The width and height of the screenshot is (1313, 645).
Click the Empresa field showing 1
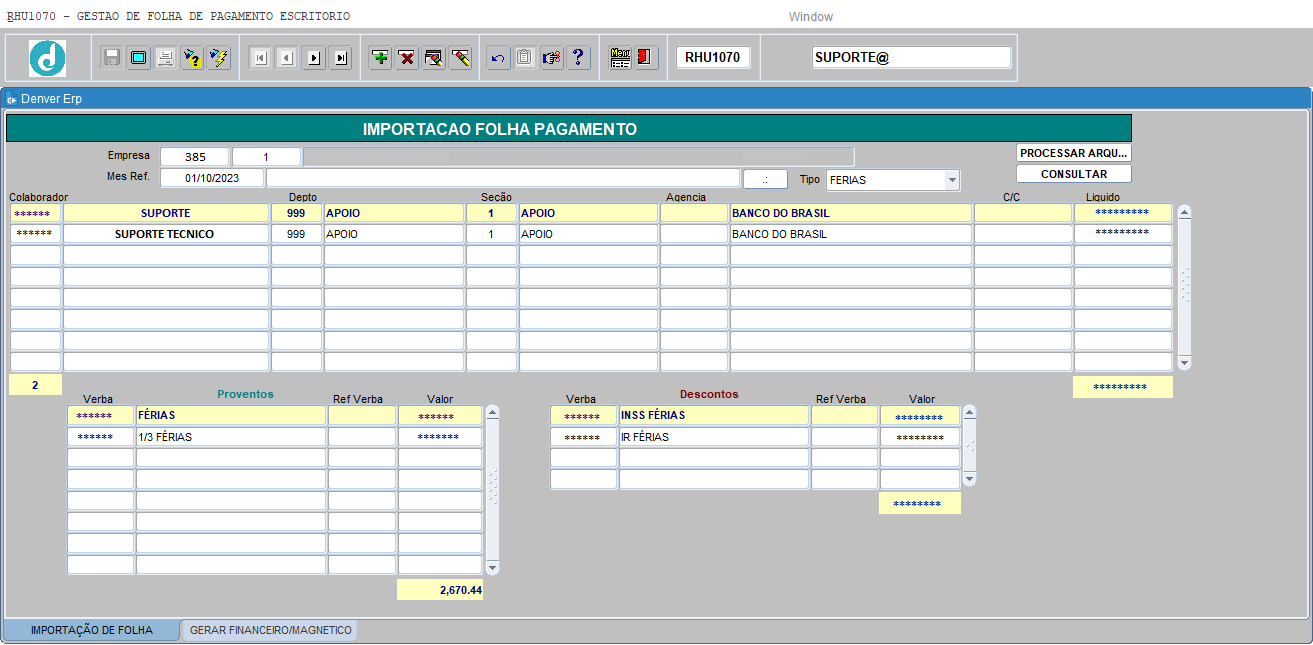click(x=266, y=157)
